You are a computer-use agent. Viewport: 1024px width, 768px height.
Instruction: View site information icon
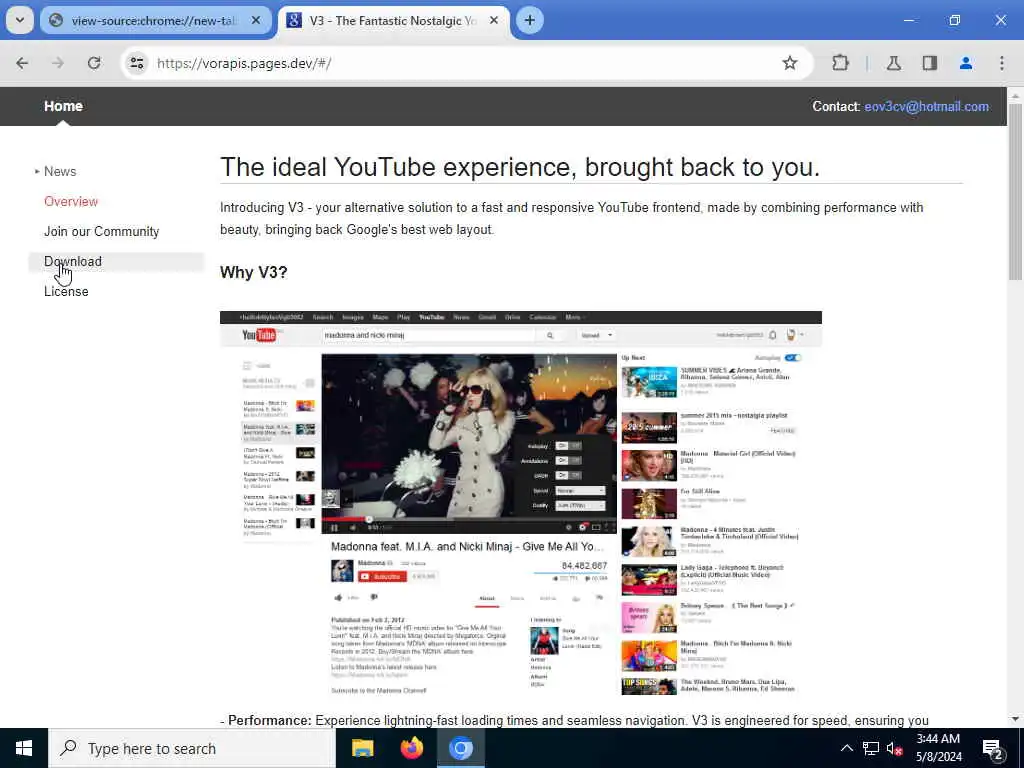(136, 63)
